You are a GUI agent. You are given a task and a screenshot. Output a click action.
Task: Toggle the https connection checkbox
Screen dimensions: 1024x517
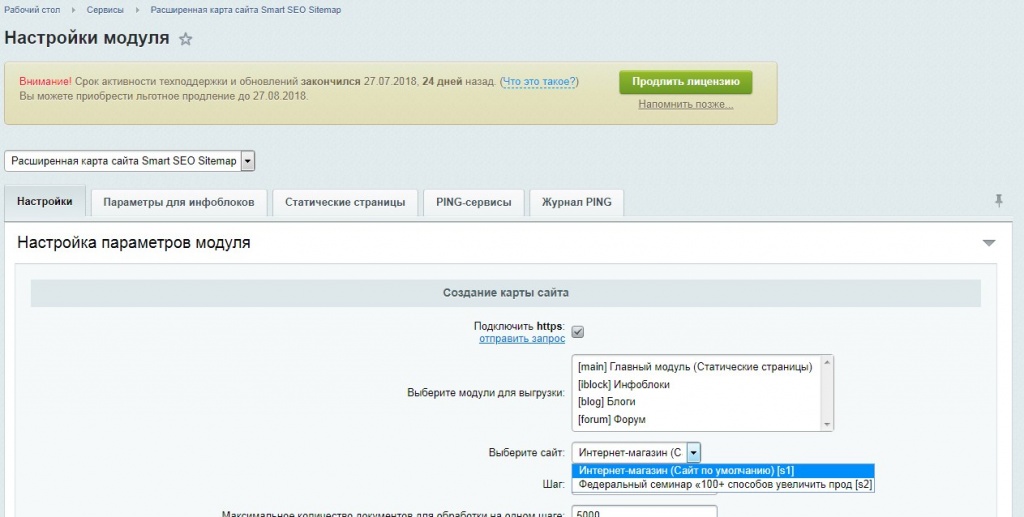578,331
